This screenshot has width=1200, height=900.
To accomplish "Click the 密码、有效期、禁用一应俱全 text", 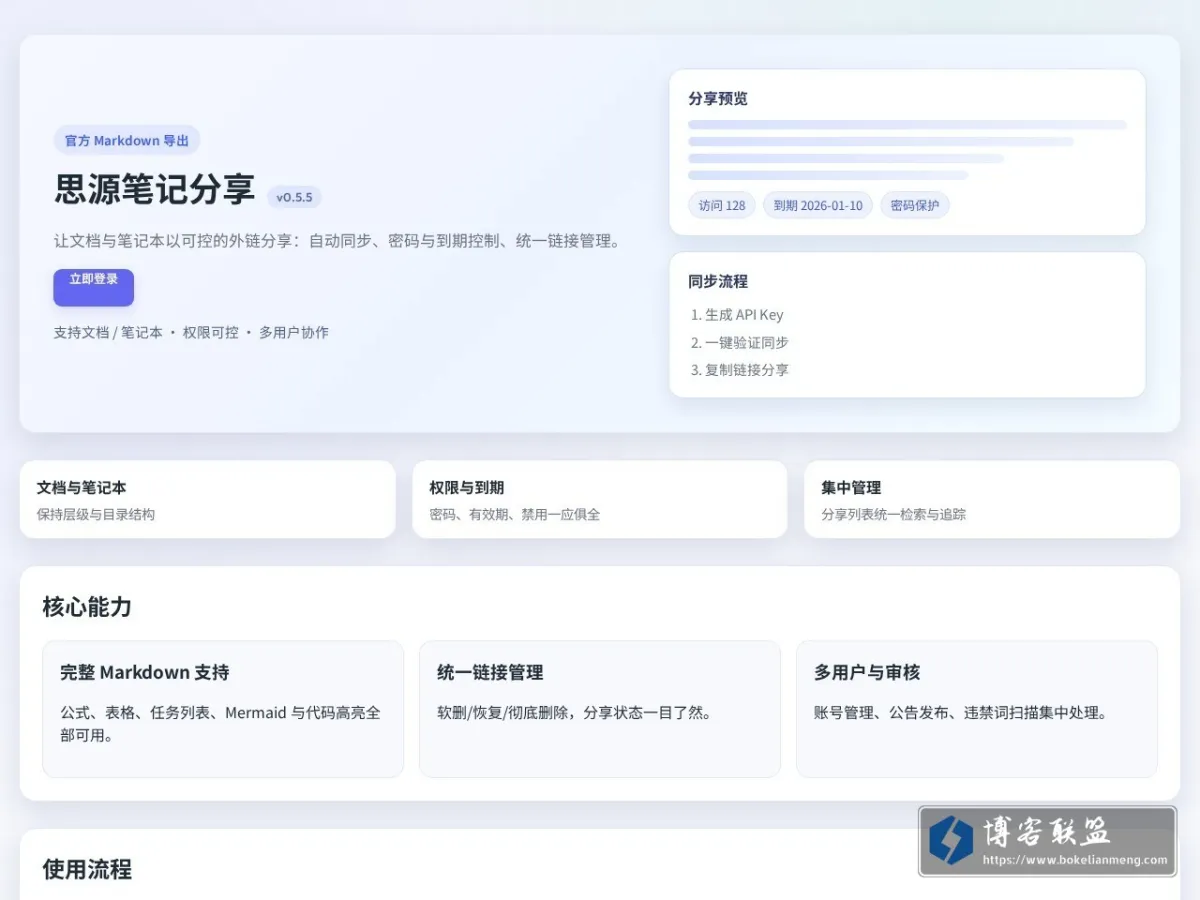I will (x=515, y=514).
